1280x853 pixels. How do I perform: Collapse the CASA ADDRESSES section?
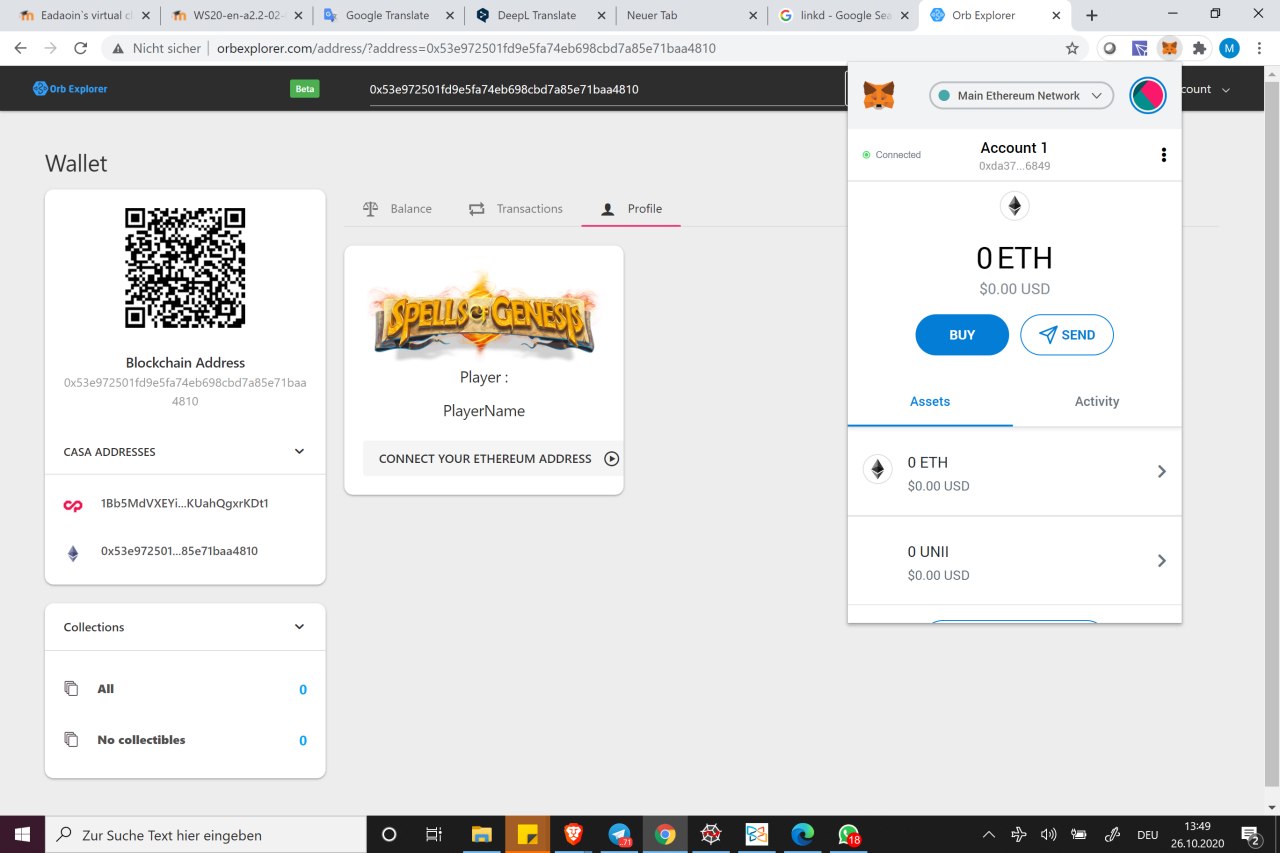[299, 452]
